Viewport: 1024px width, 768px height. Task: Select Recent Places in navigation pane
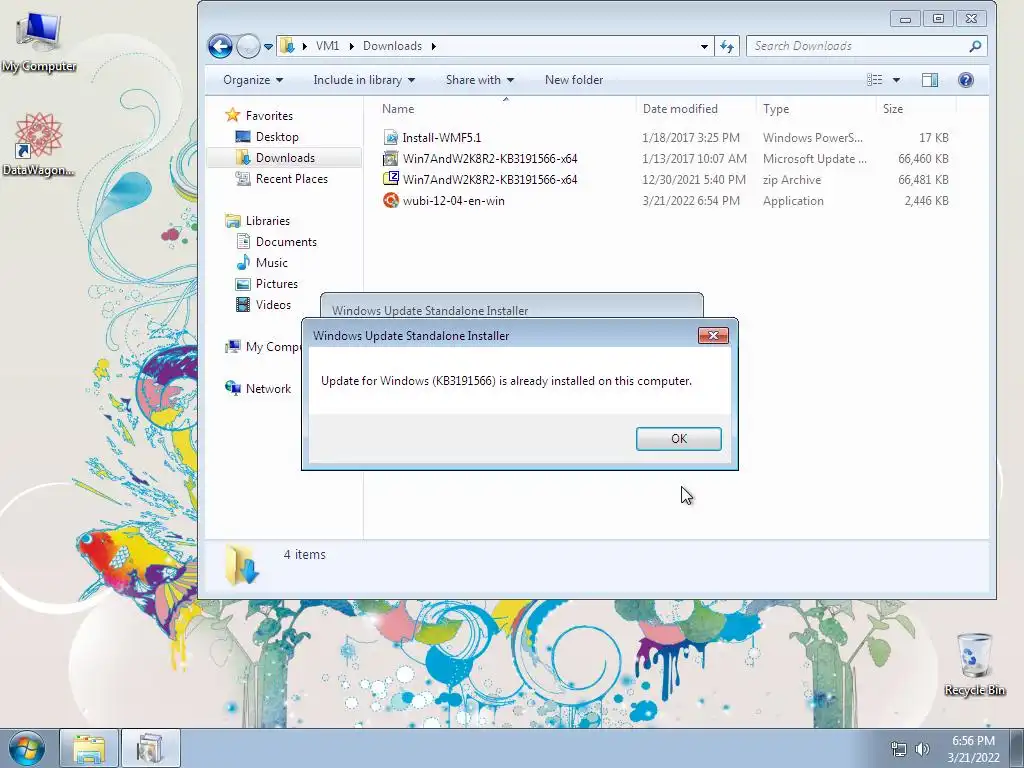coord(291,178)
